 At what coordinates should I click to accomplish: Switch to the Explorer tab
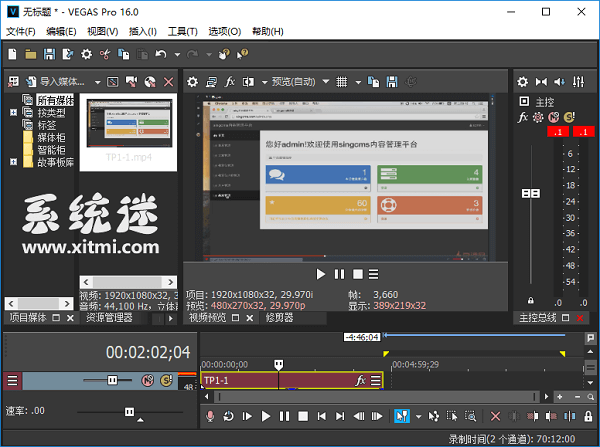click(109, 318)
